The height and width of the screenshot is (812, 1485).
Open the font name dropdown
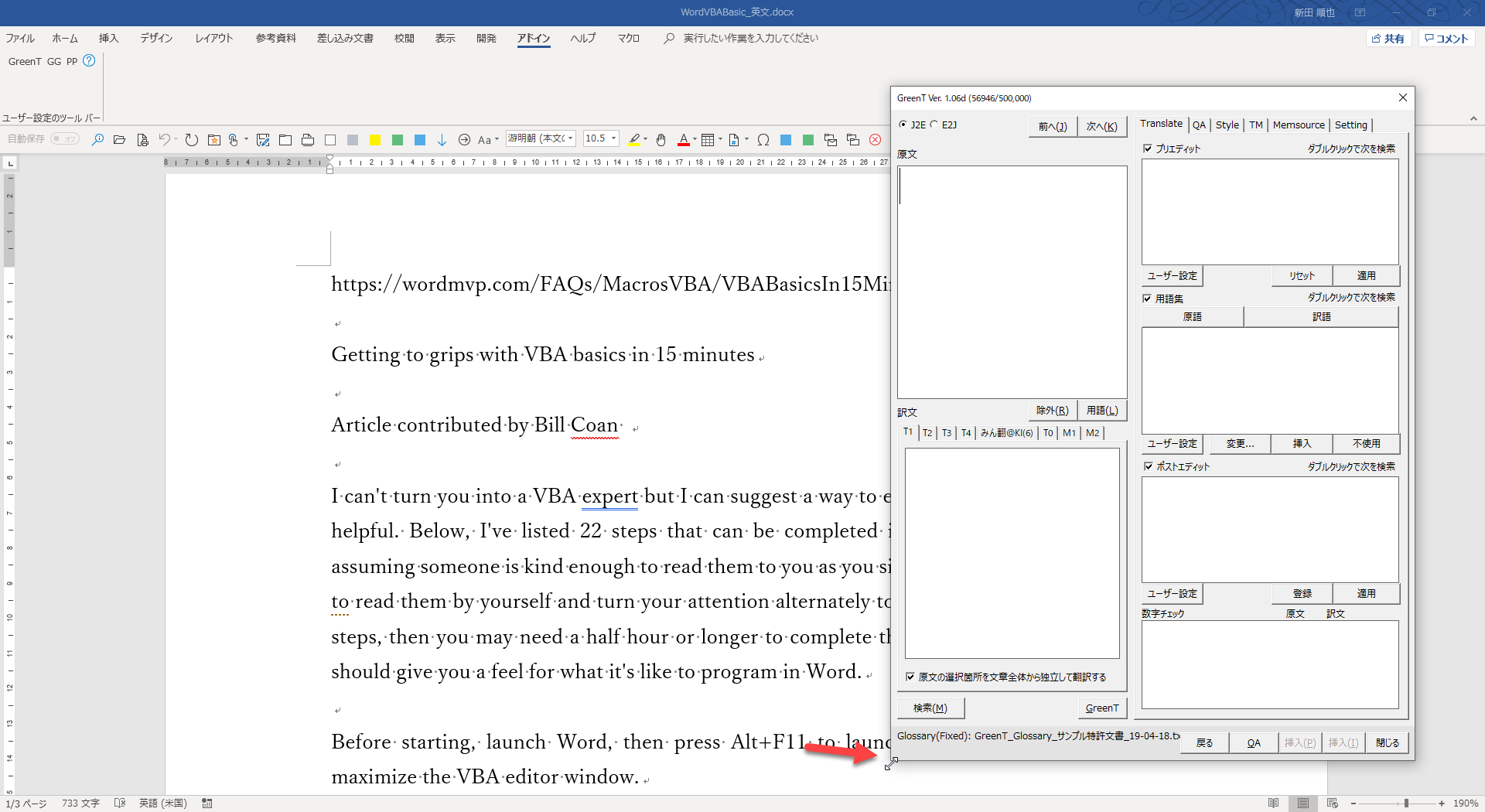(571, 139)
